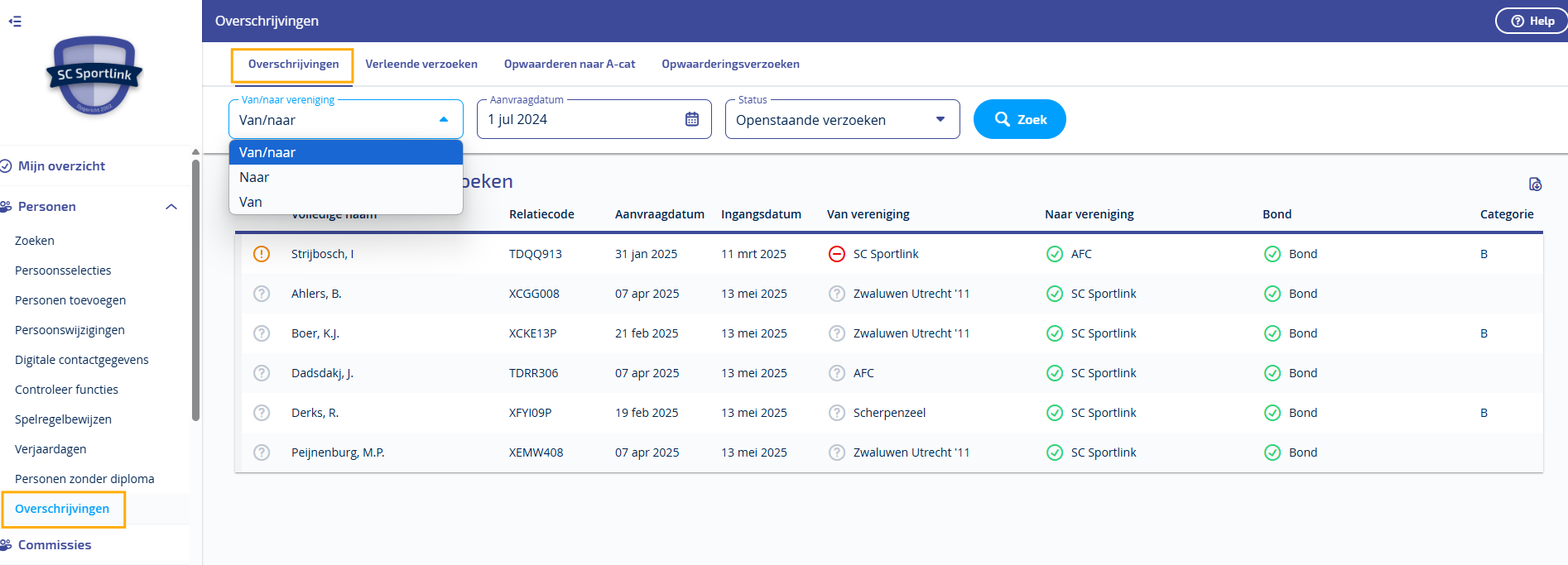Image resolution: width=1568 pixels, height=565 pixels.
Task: Click question mark status icon for Peijnenburg, M.P.
Action: pos(262,452)
